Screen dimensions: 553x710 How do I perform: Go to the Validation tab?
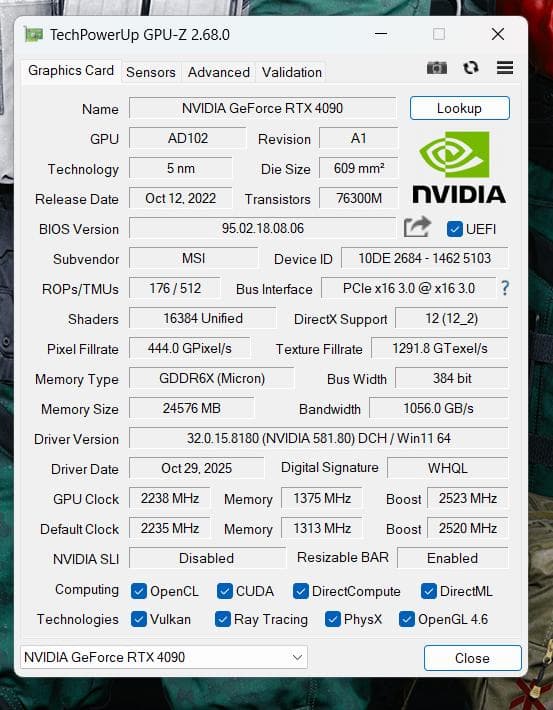tap(292, 72)
